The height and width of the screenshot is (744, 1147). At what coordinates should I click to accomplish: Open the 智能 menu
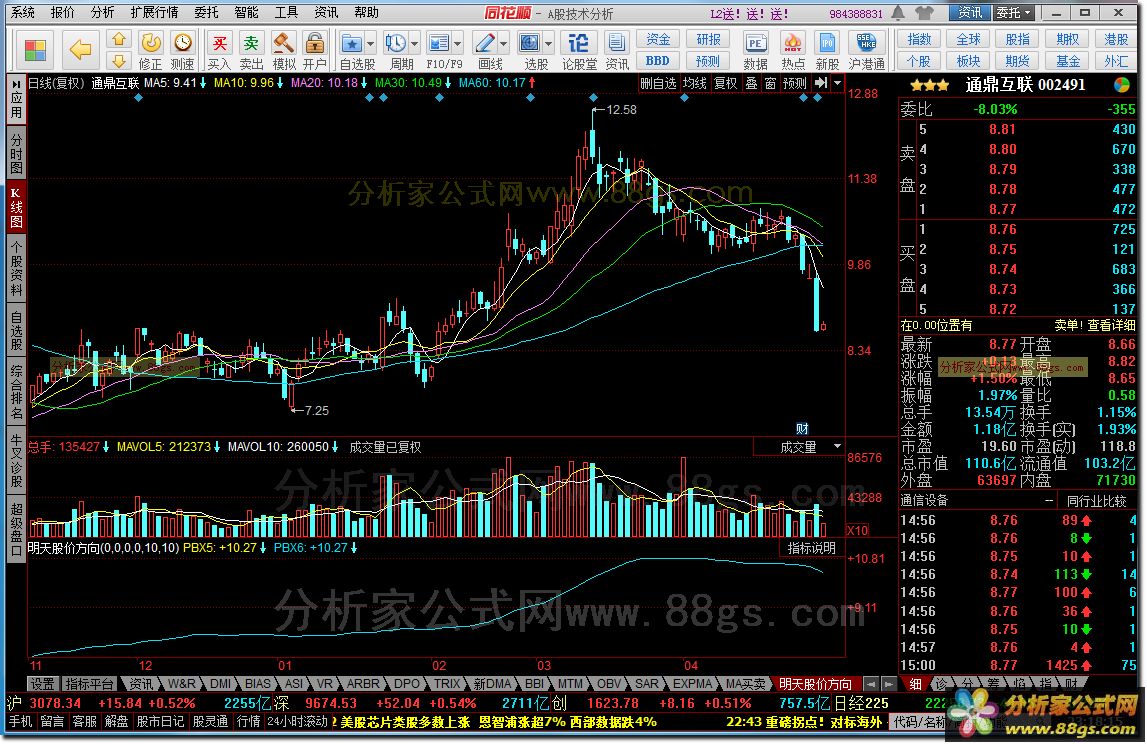pos(246,12)
